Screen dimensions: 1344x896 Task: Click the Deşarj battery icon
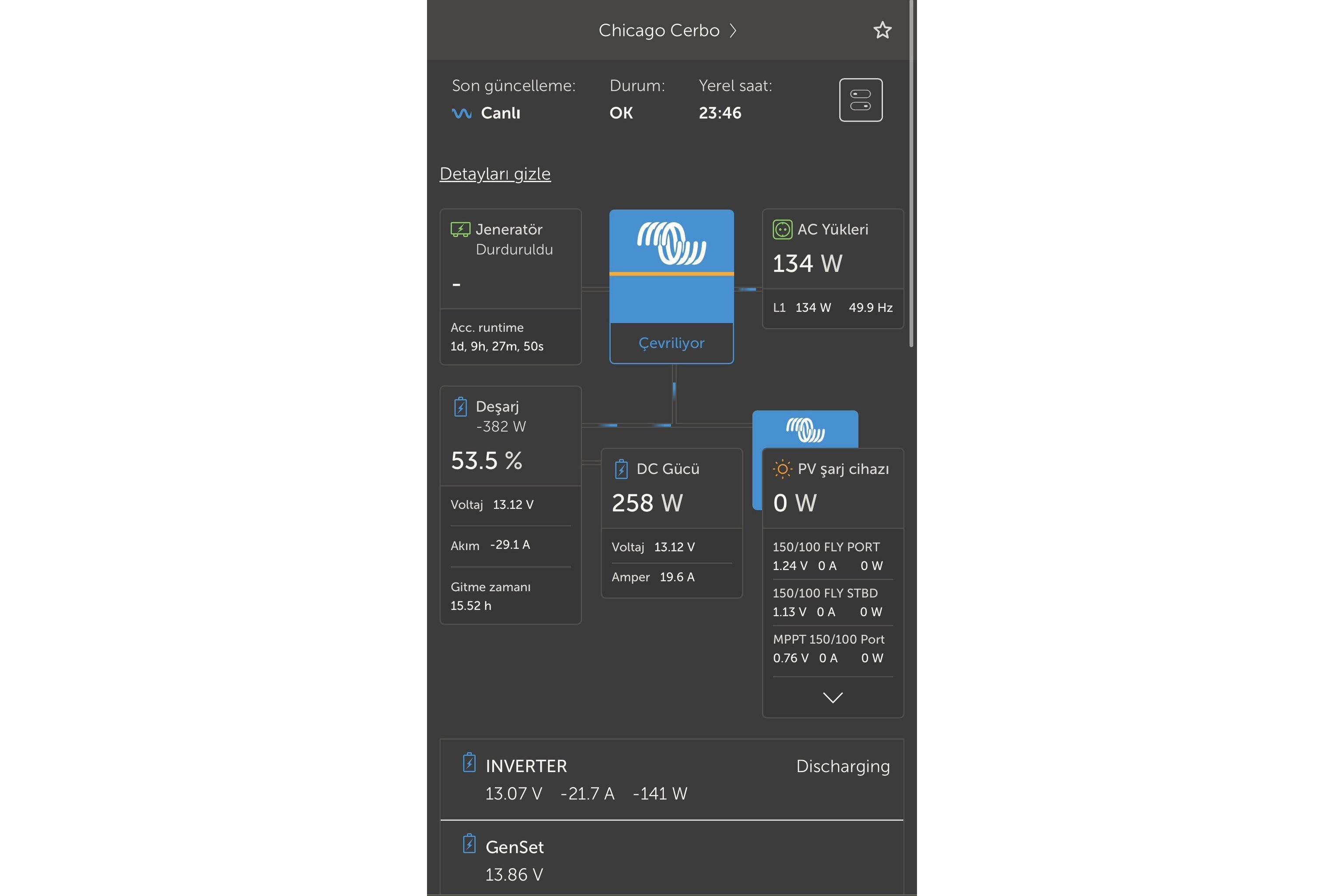click(x=461, y=407)
